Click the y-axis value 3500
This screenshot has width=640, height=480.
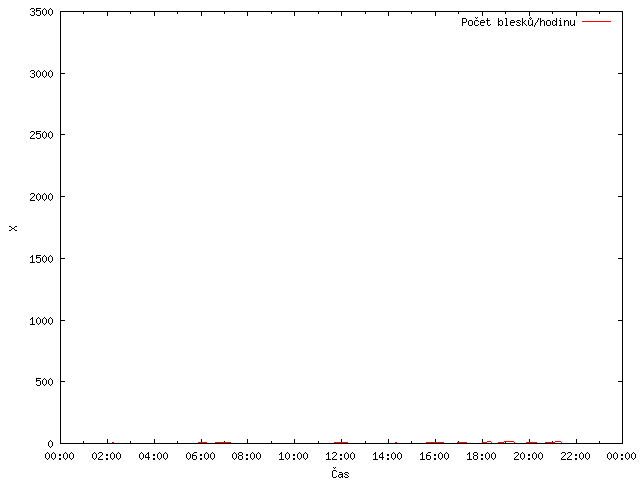tap(42, 12)
